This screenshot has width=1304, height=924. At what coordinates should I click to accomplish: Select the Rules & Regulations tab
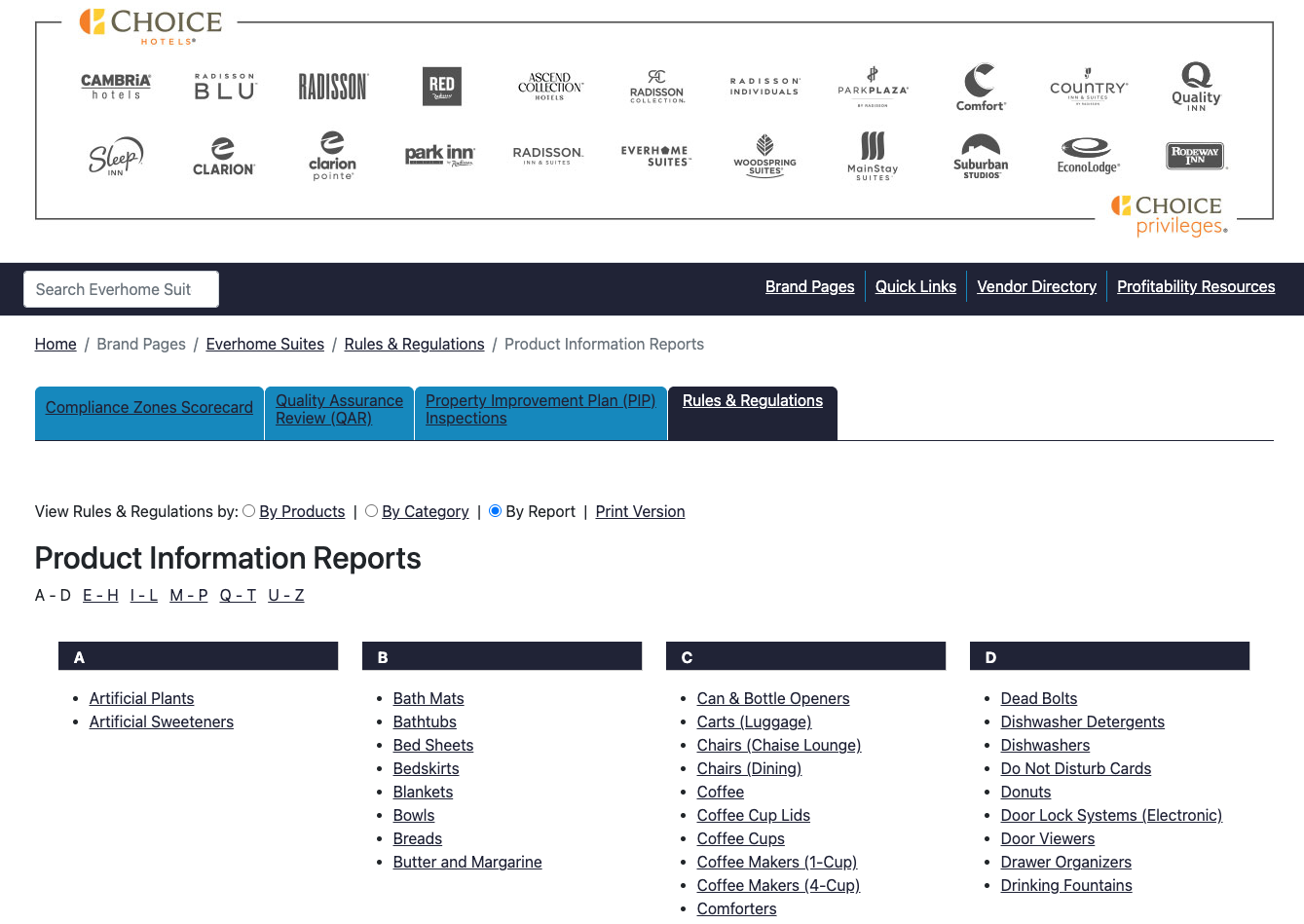click(x=753, y=414)
